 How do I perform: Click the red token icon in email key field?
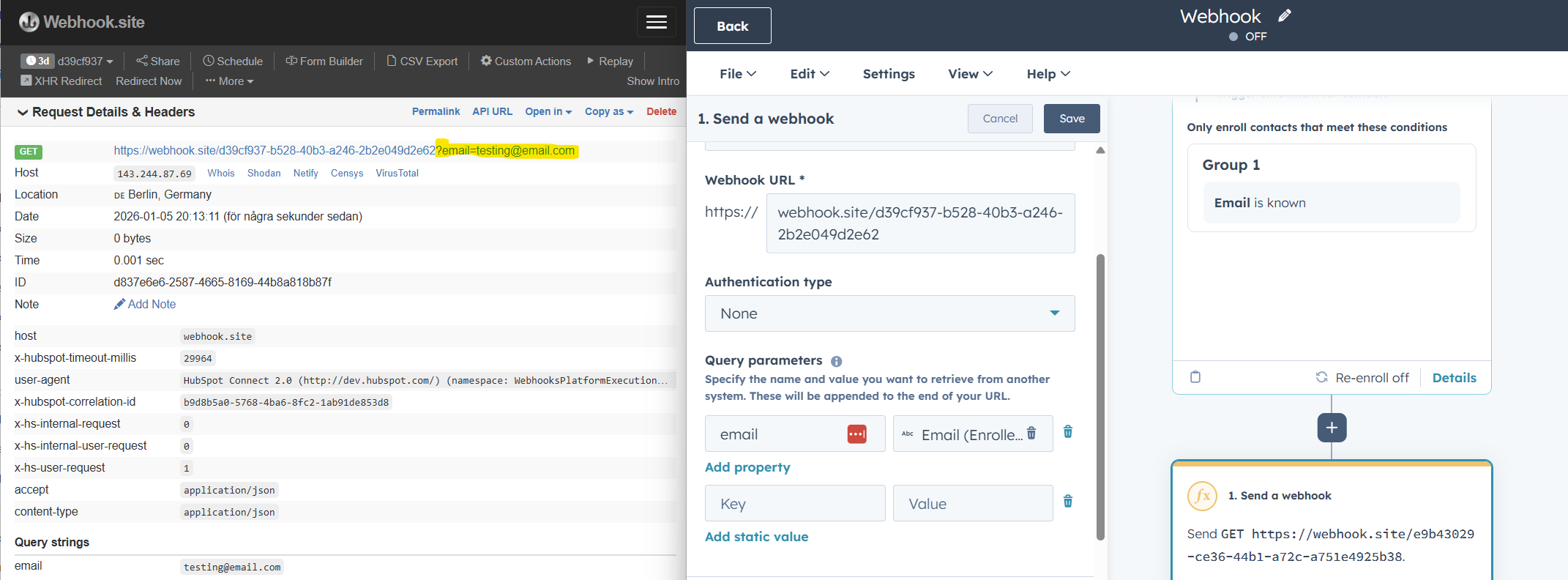pyautogui.click(x=856, y=434)
